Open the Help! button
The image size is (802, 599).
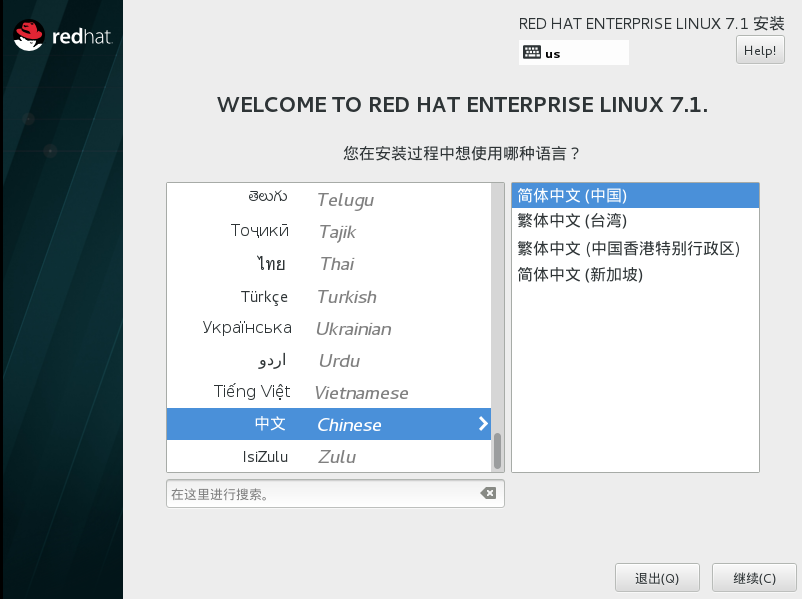[760, 50]
